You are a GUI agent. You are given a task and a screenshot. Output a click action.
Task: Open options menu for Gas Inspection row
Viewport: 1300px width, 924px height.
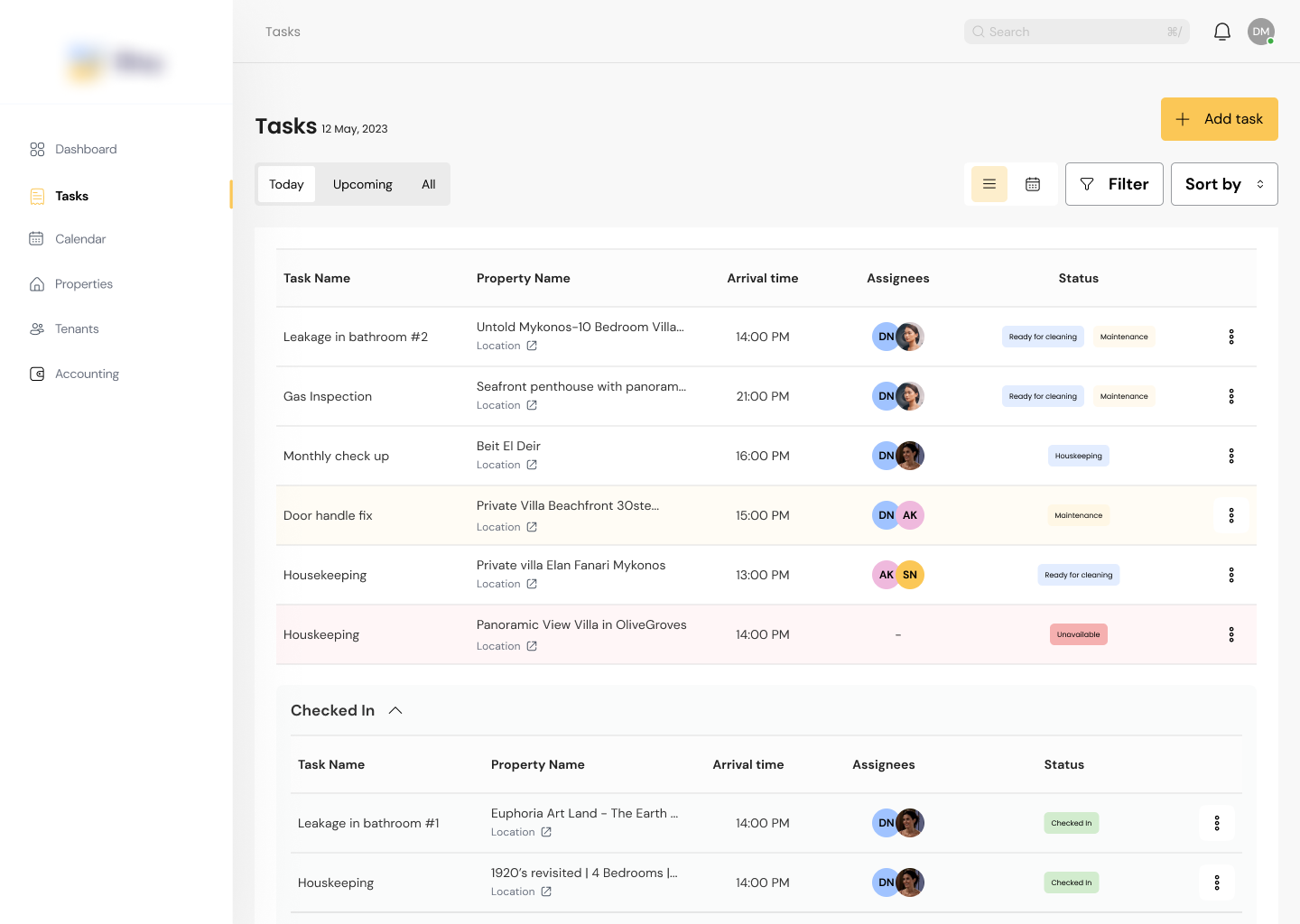[1231, 396]
